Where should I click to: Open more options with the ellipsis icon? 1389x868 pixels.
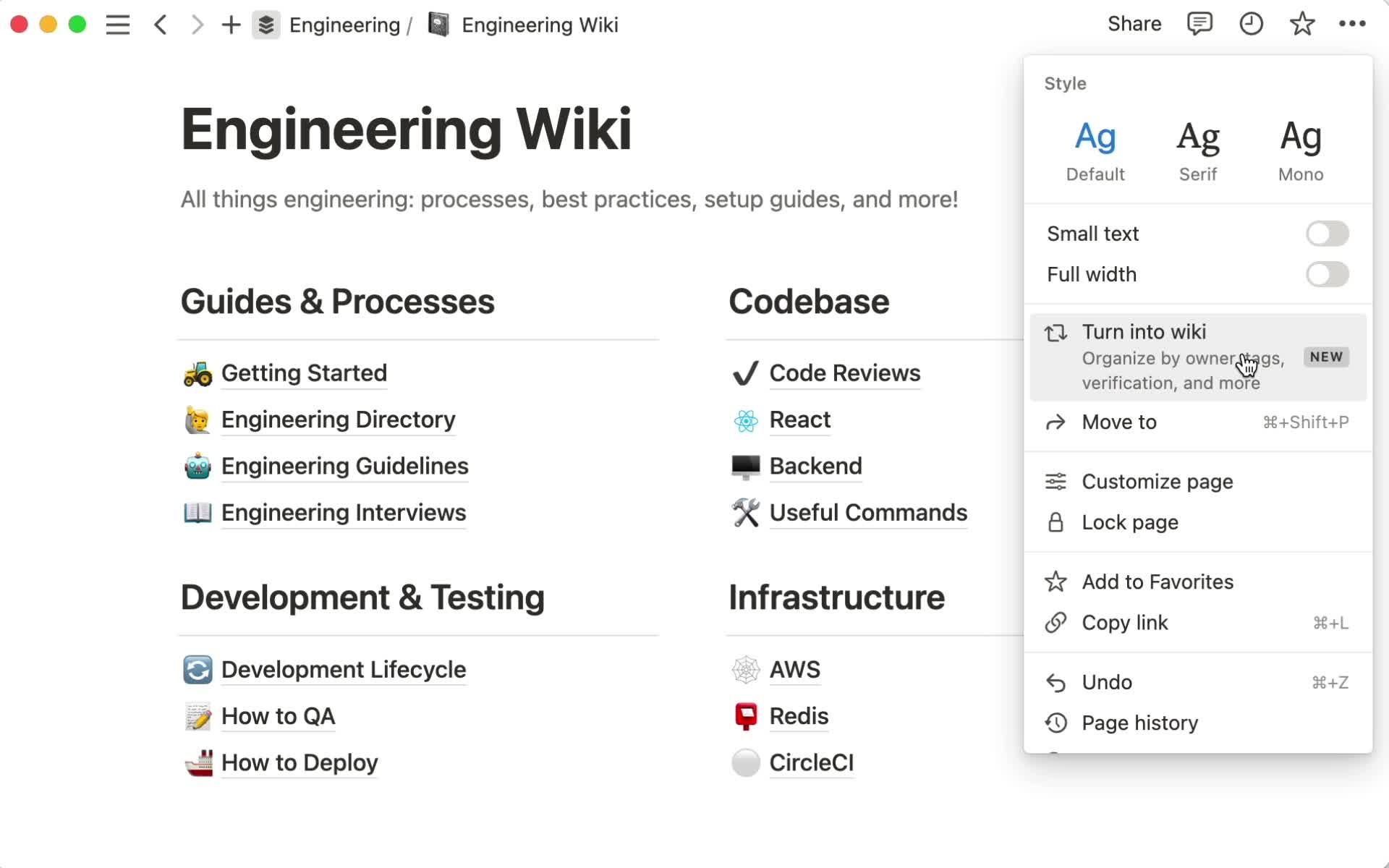pyautogui.click(x=1351, y=24)
